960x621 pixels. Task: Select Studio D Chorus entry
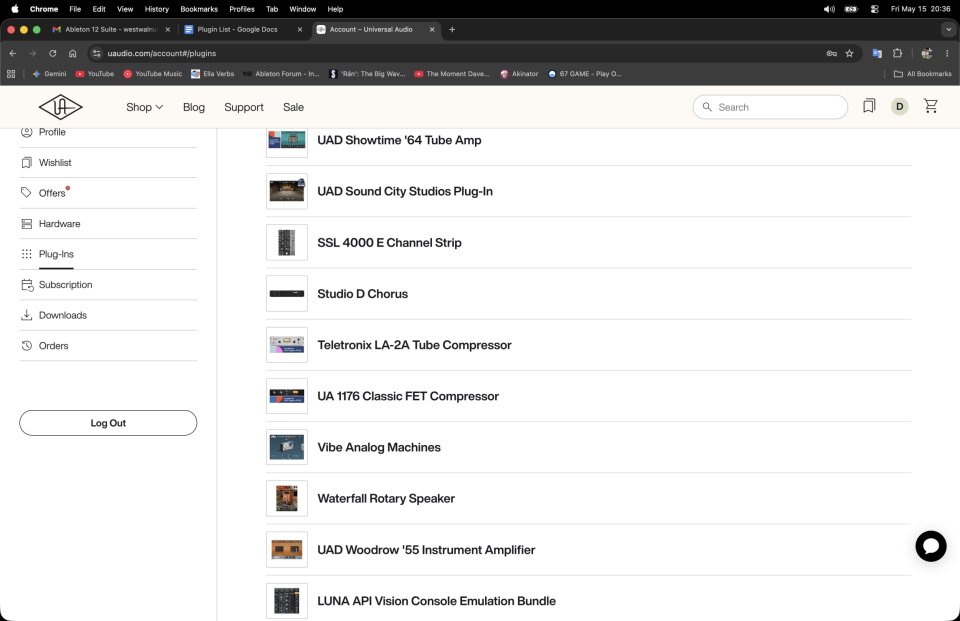(362, 294)
